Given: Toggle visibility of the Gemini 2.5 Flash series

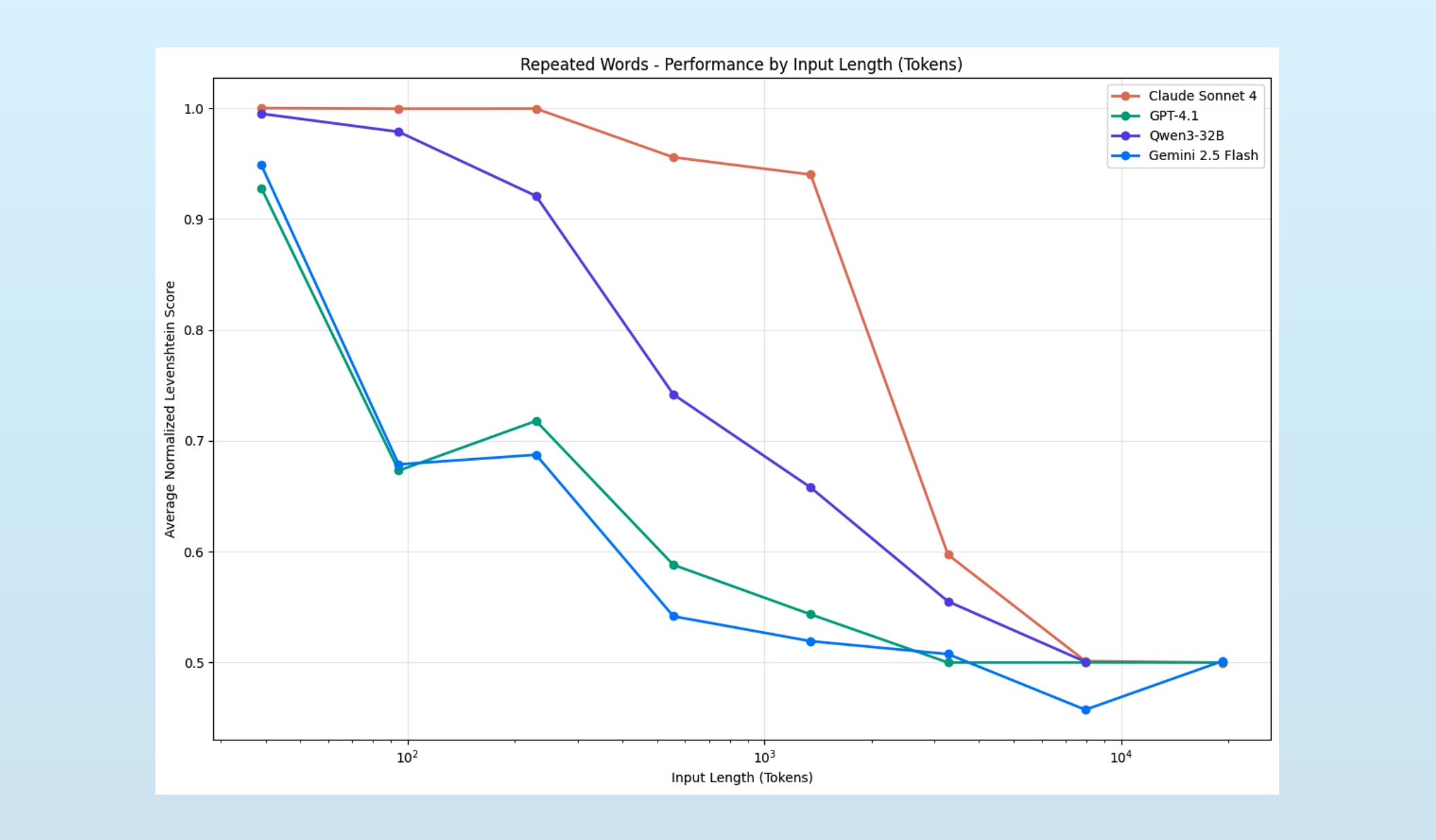Looking at the screenshot, I should tap(1203, 155).
